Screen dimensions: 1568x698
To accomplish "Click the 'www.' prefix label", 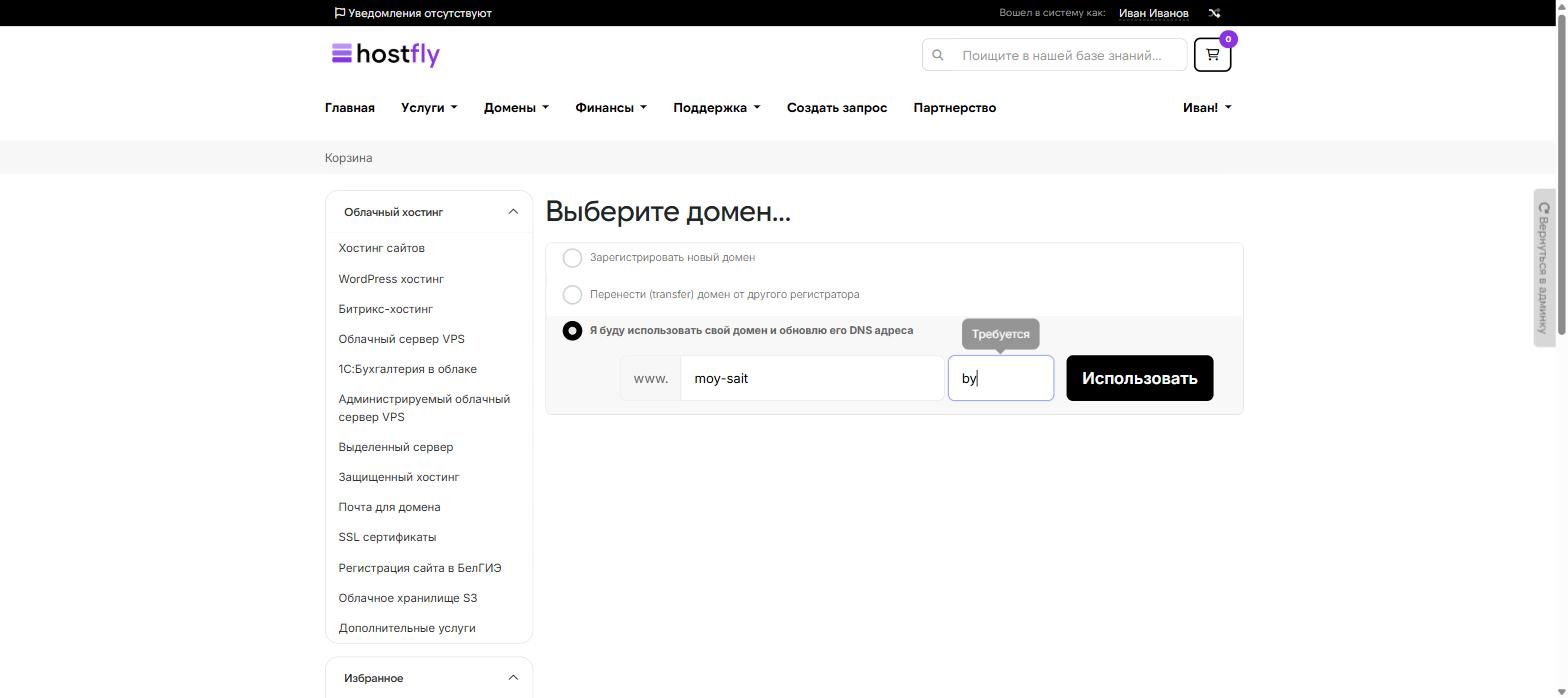I will (651, 378).
